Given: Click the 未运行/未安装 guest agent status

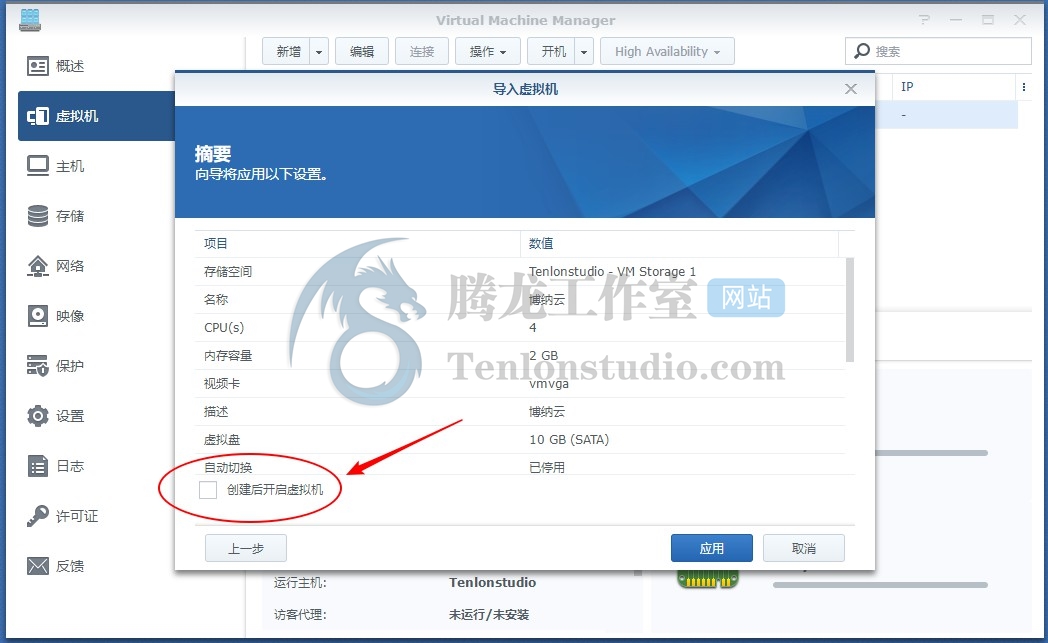Looking at the screenshot, I should (489, 614).
